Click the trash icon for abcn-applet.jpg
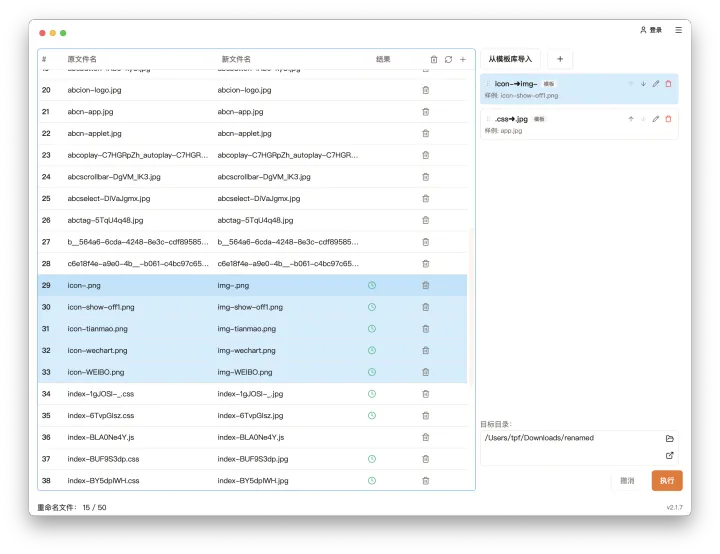This screenshot has width=720, height=554. pos(426,133)
